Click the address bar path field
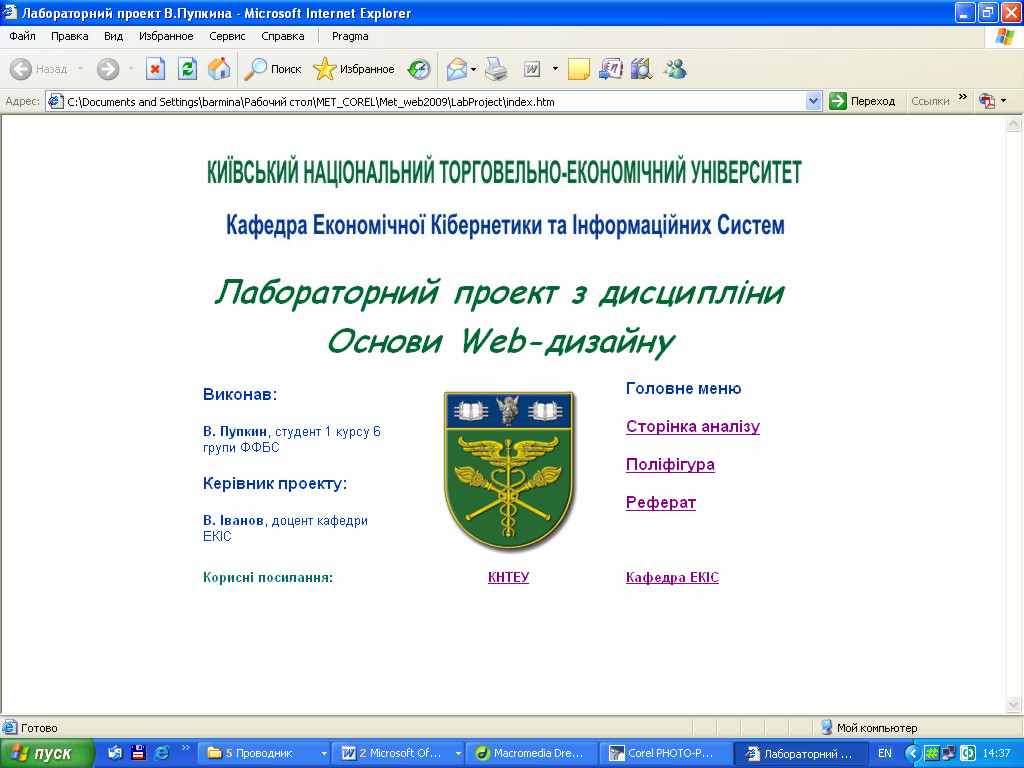Viewport: 1024px width, 768px height. pos(434,101)
